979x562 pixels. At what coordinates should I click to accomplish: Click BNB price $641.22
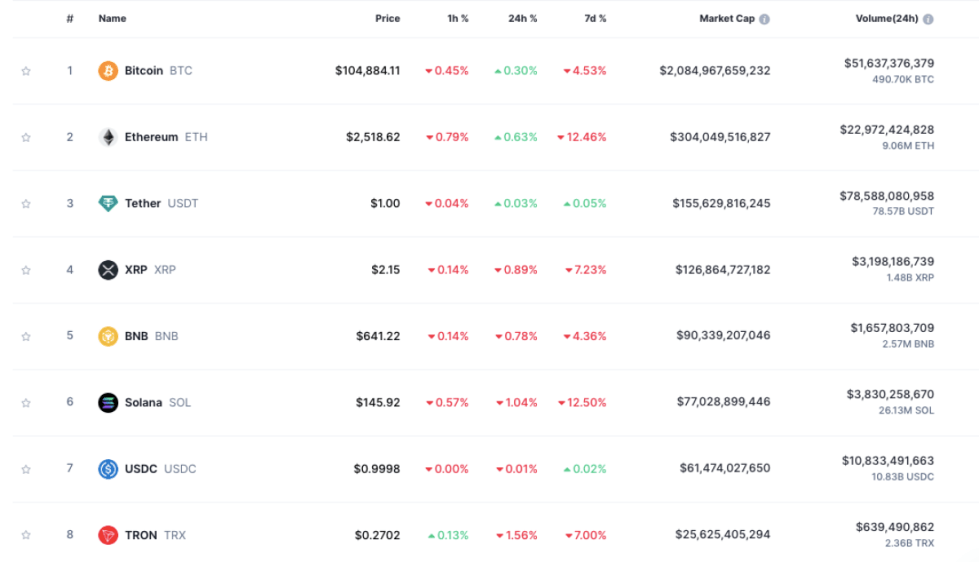[378, 336]
